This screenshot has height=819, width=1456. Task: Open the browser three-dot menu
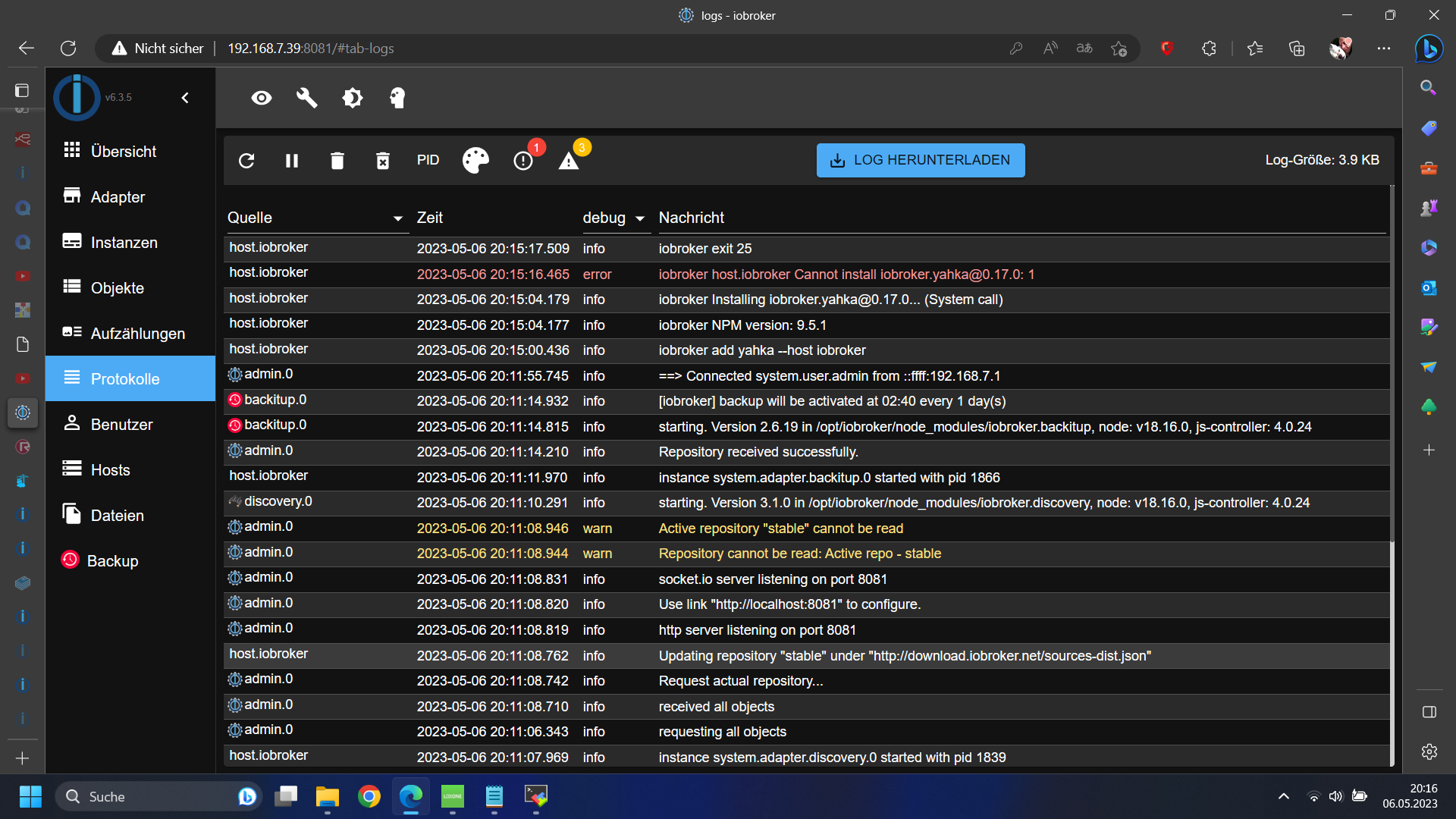(1384, 49)
